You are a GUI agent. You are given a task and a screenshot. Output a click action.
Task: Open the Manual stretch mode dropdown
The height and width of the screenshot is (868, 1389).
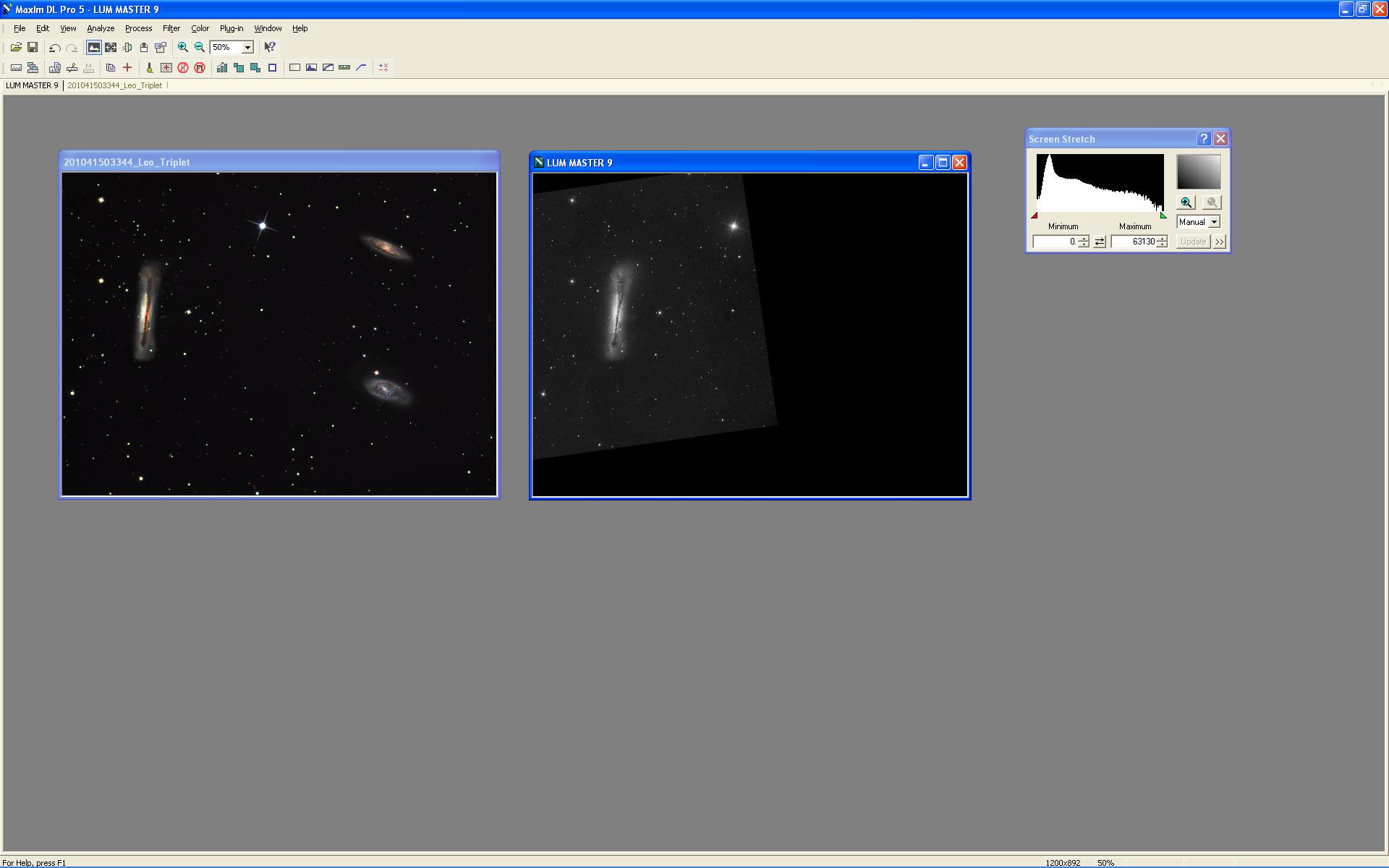click(x=1214, y=222)
